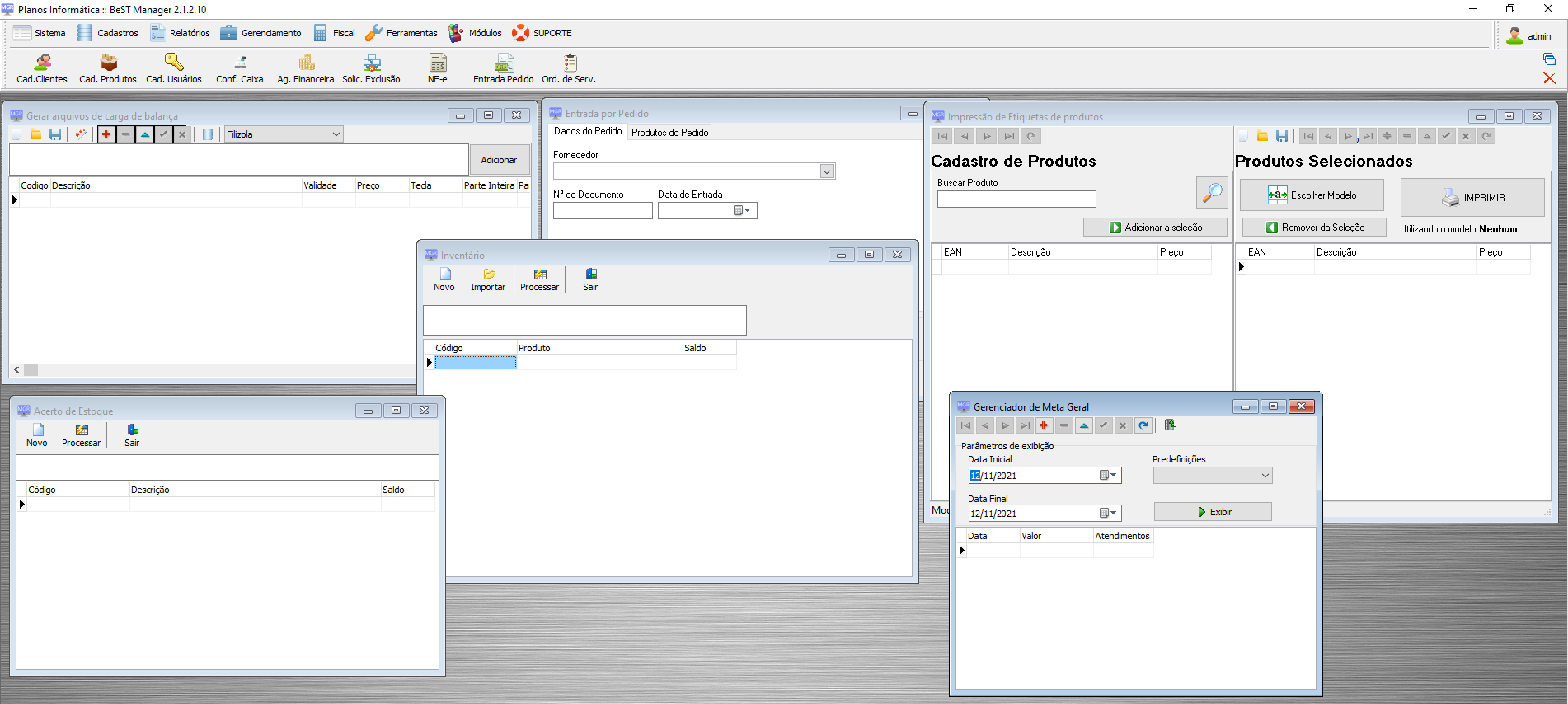
Task: Click the IMPRIMIR button
Action: [x=1472, y=198]
